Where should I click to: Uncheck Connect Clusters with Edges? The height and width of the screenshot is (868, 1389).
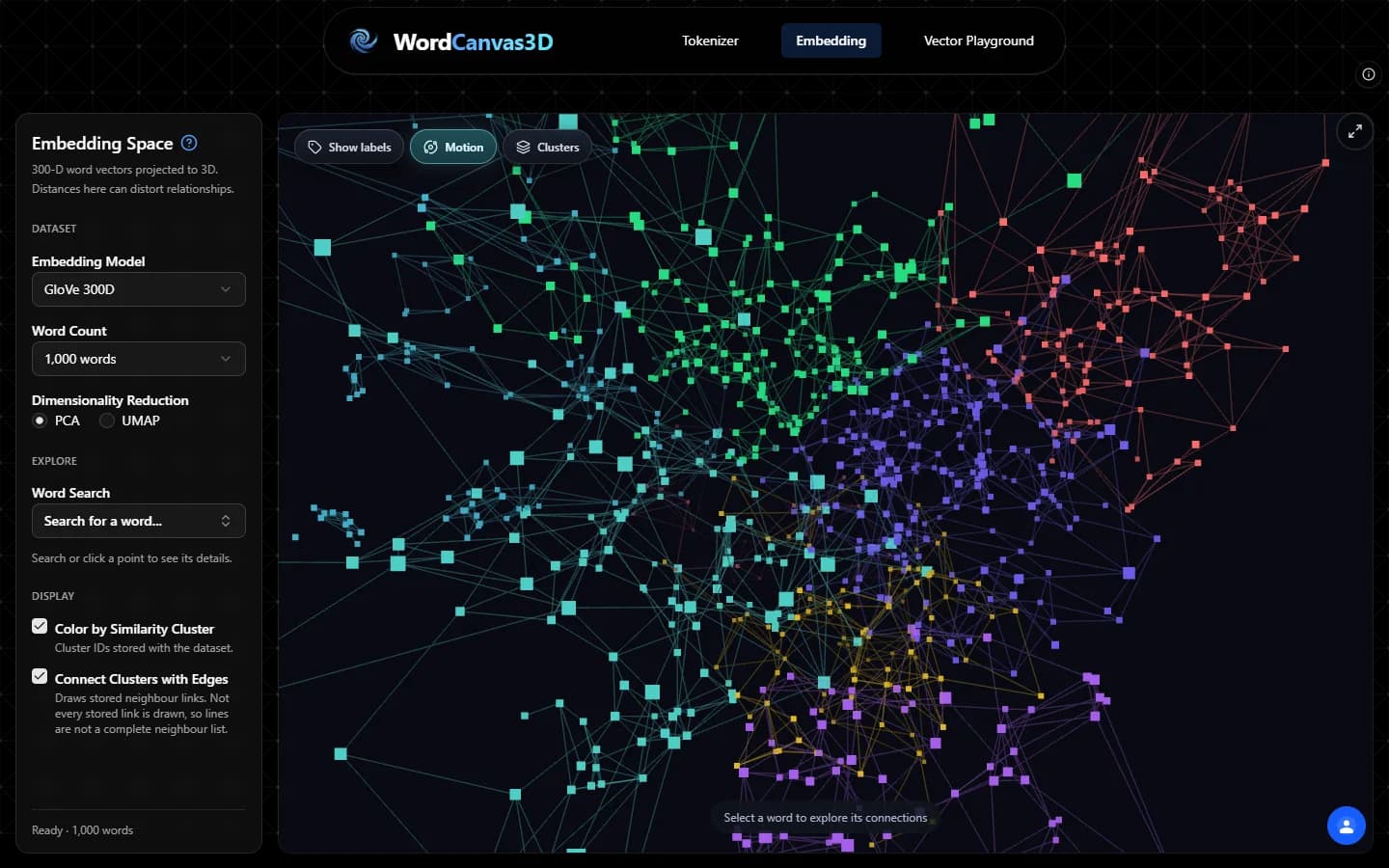[40, 676]
